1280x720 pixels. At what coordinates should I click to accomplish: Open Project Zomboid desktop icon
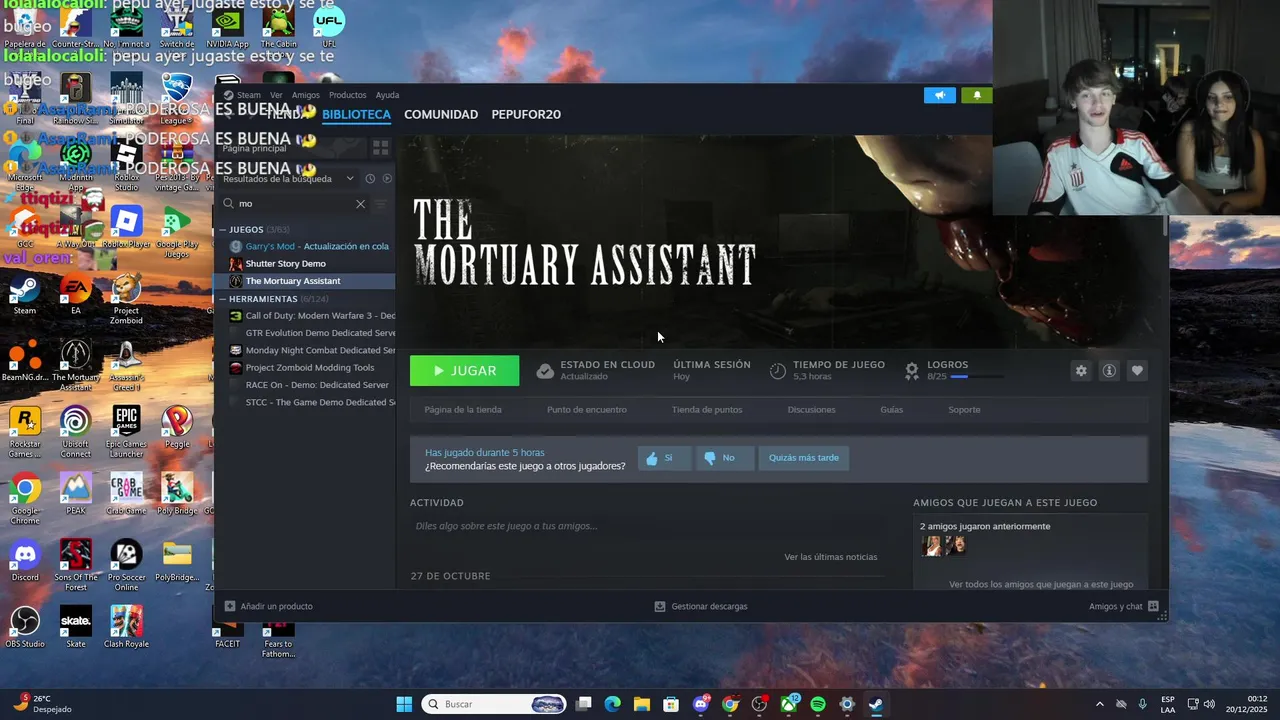pyautogui.click(x=126, y=301)
